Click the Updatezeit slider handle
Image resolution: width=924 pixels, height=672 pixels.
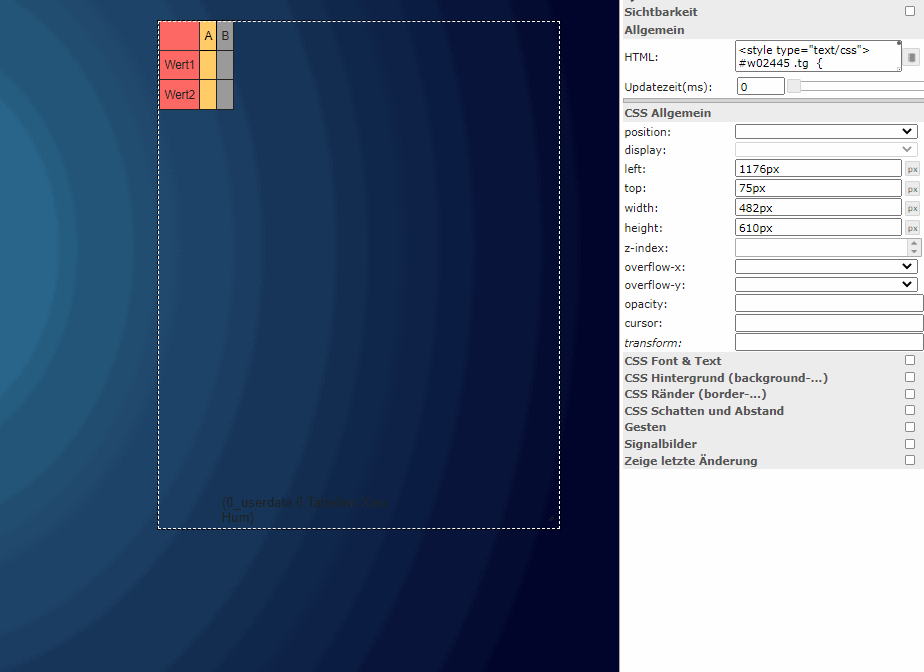[x=794, y=87]
